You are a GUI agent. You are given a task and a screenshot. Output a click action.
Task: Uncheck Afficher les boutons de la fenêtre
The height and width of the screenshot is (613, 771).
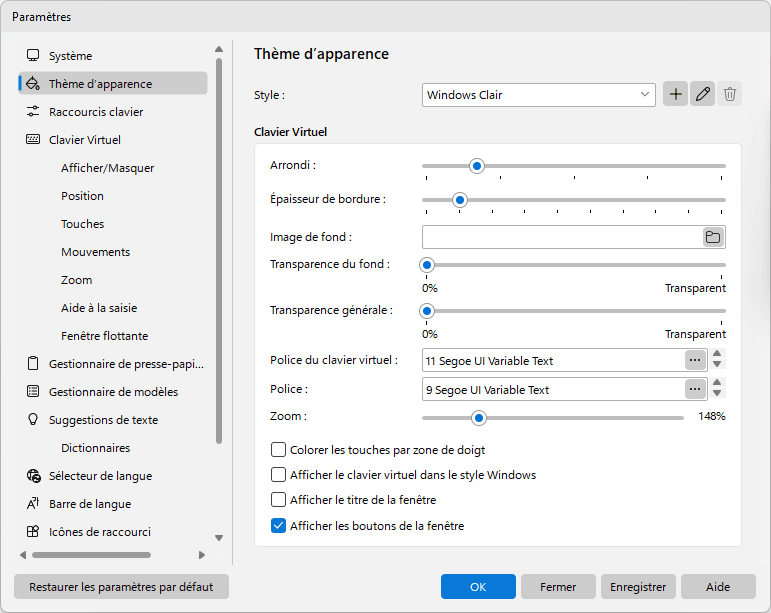[x=278, y=525]
